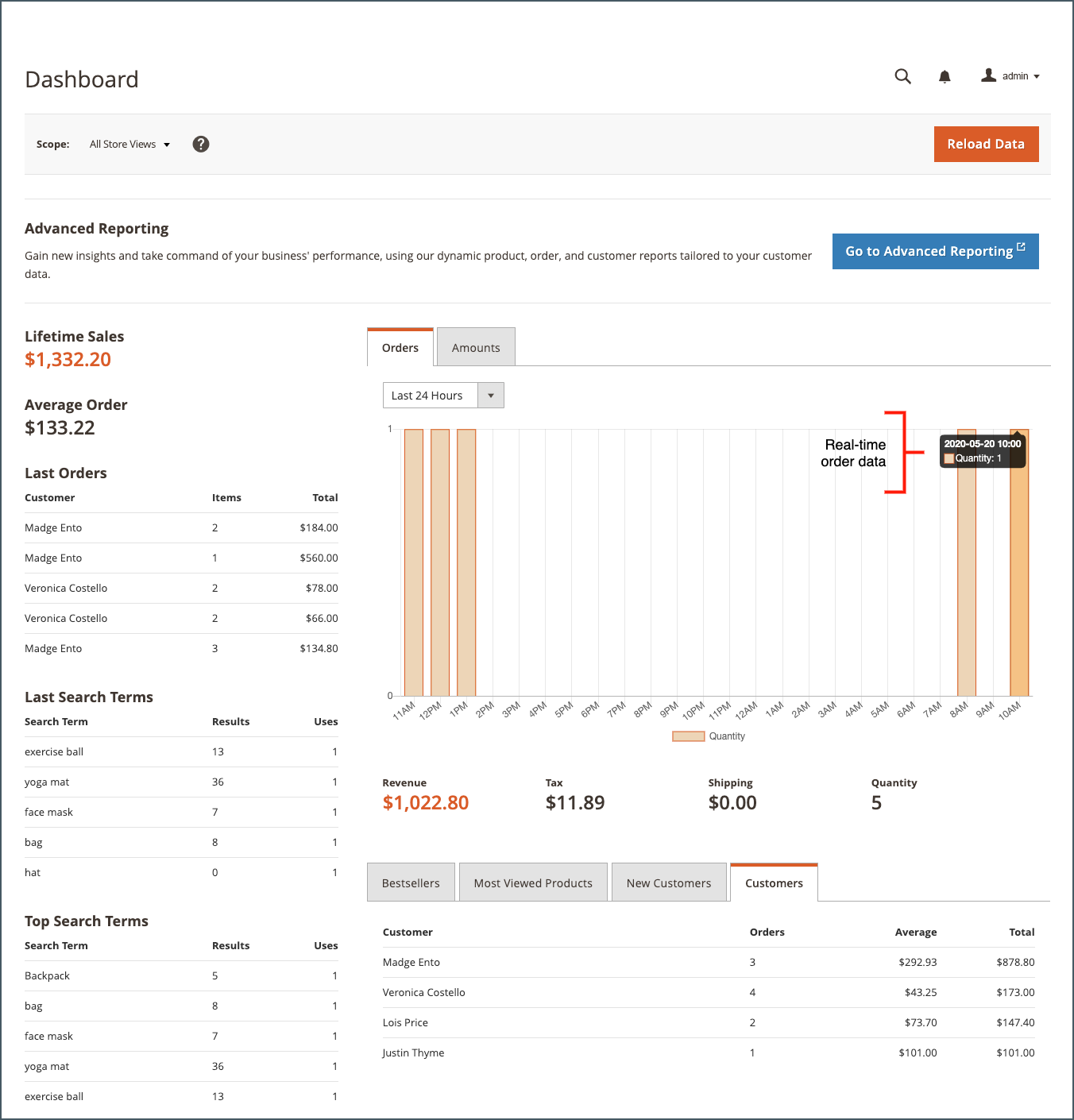Open the Last 24 Hours range dropdown
Screen dimensions: 1074x1120
point(443,396)
